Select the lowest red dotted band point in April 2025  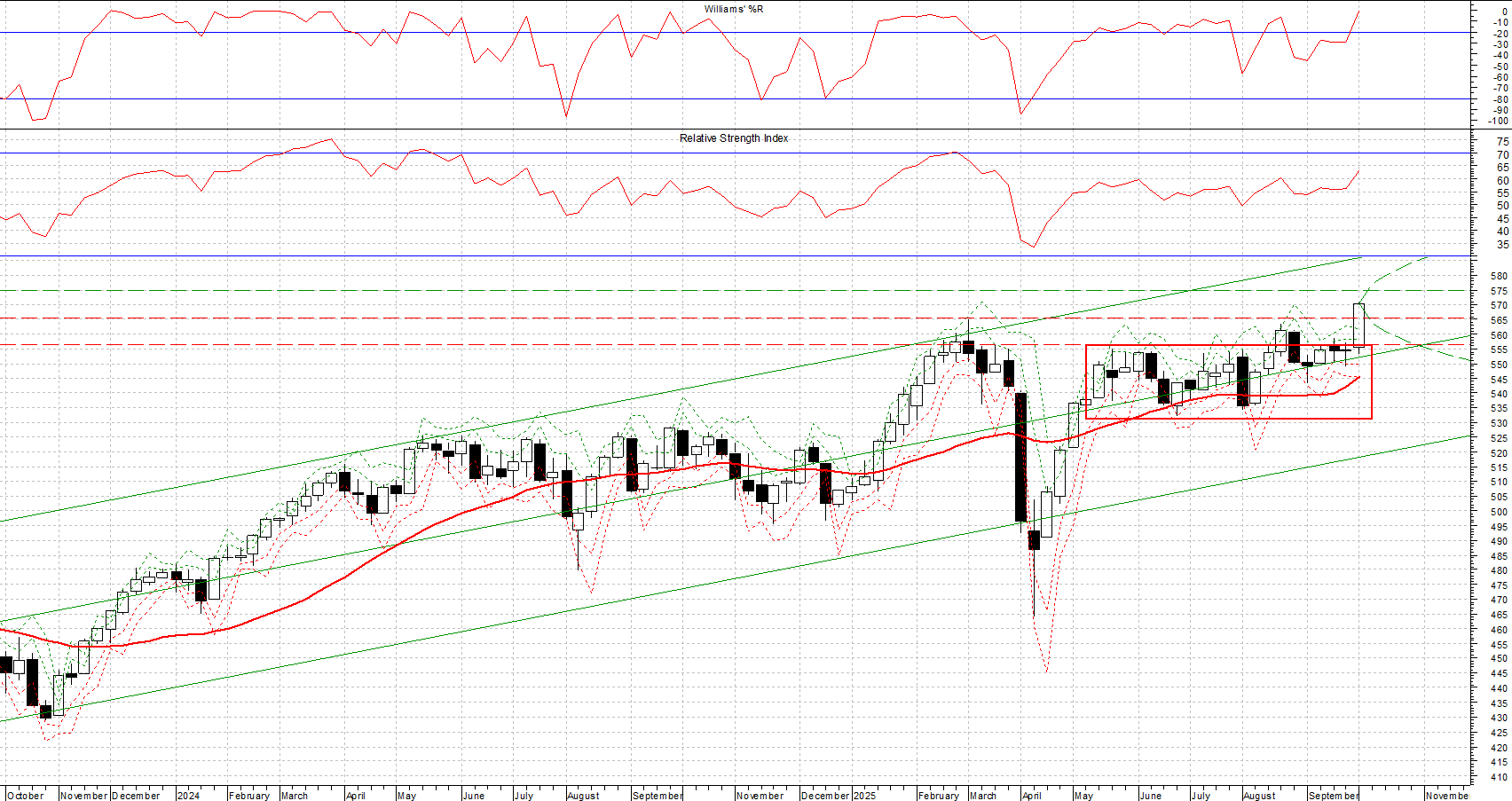(1047, 671)
